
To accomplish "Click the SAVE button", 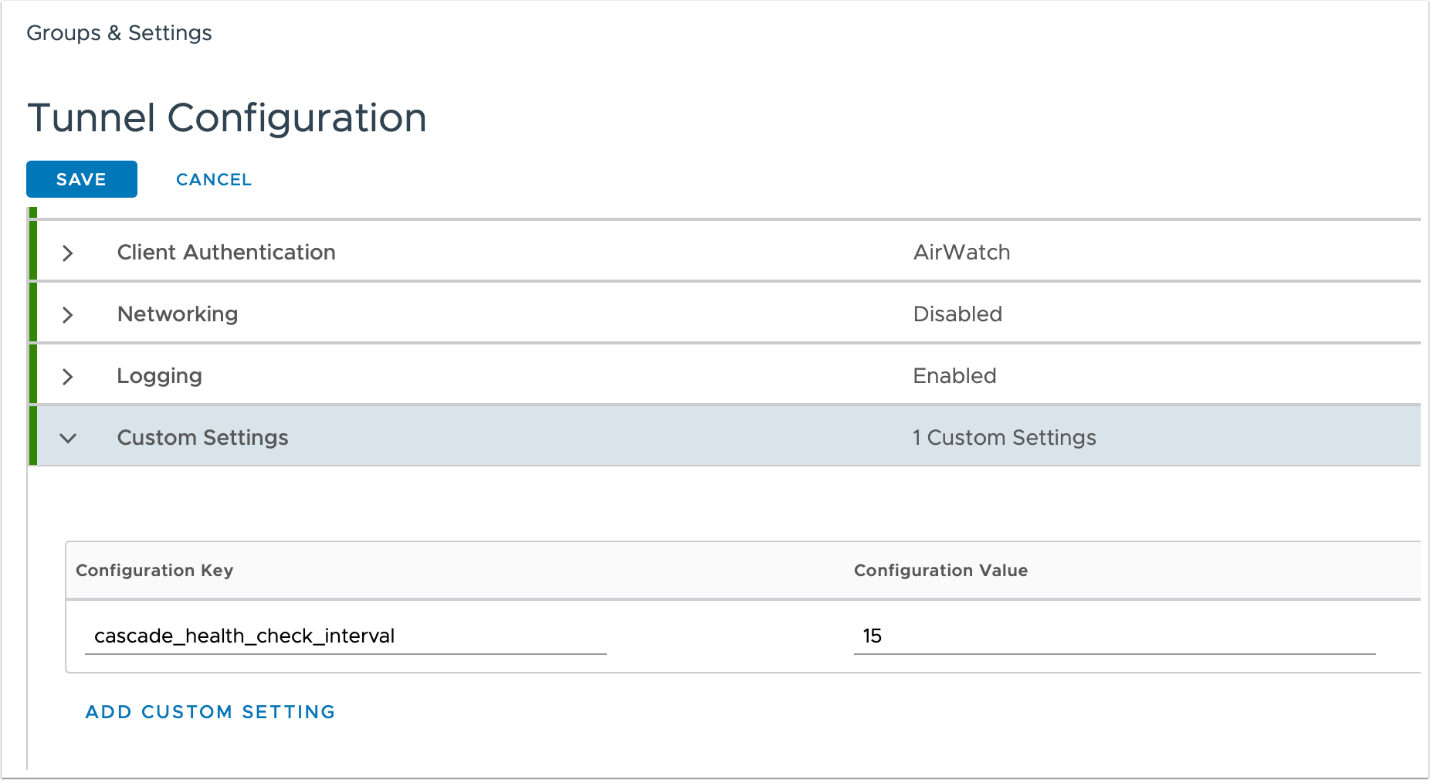I will 81,179.
